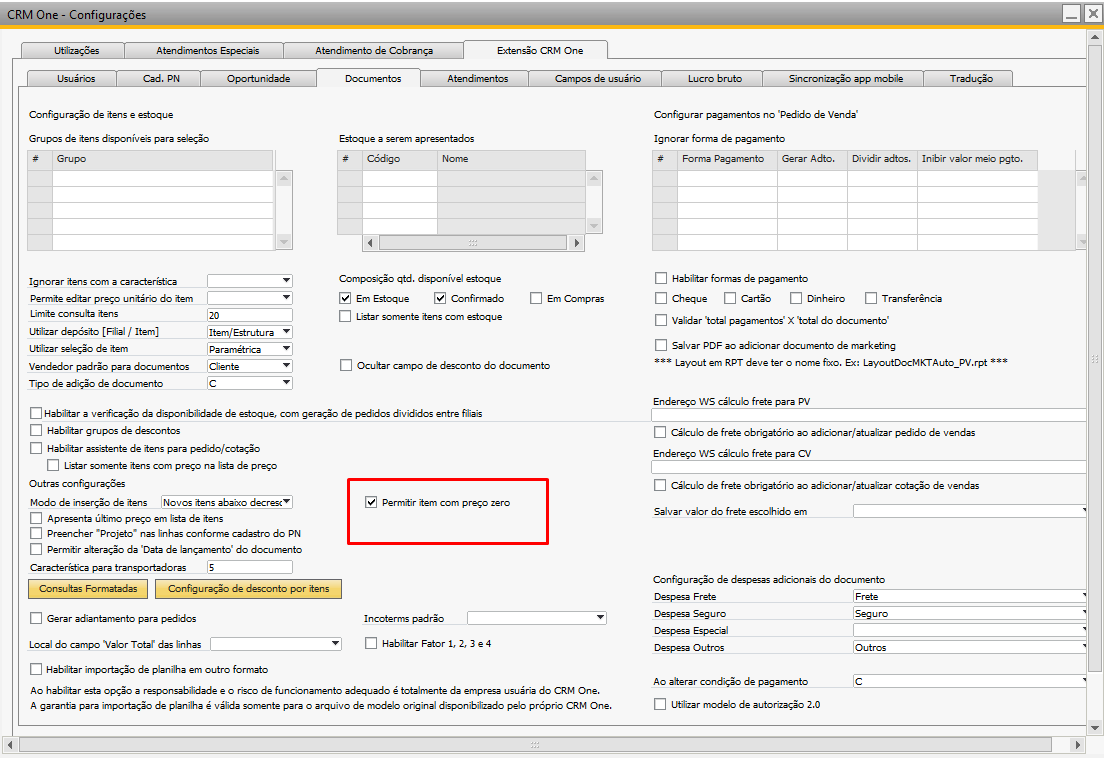The image size is (1104, 758).
Task: Enable Salvar PDF ao adicionar documento
Action: tap(660, 345)
